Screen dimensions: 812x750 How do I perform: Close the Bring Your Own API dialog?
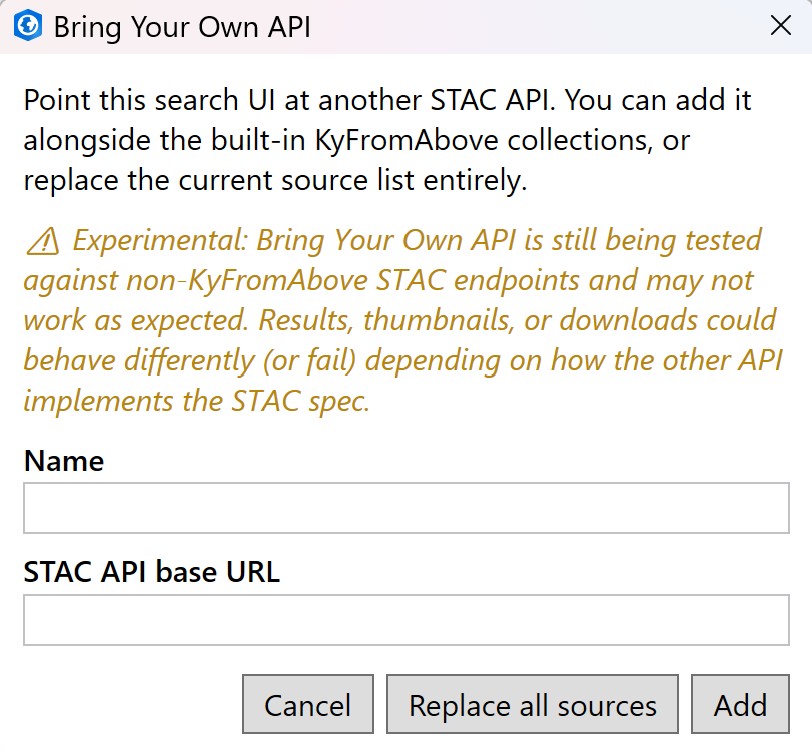tap(780, 25)
